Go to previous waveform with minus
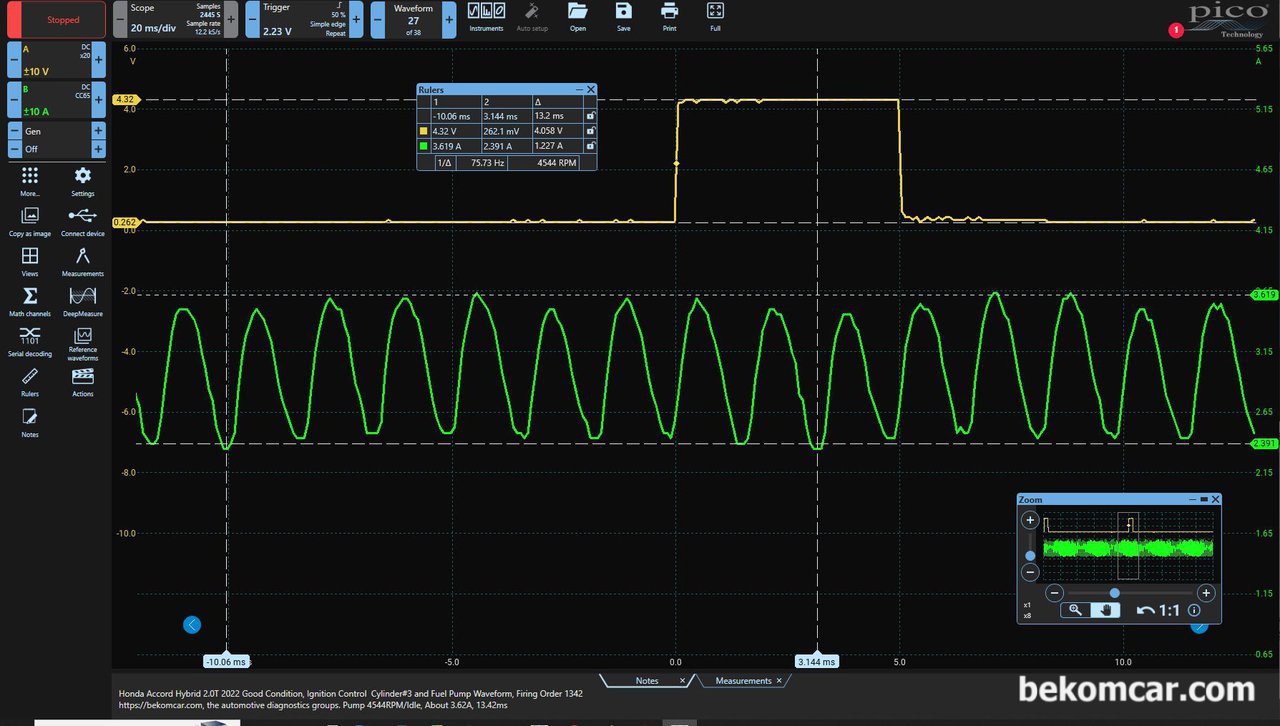 [378, 20]
